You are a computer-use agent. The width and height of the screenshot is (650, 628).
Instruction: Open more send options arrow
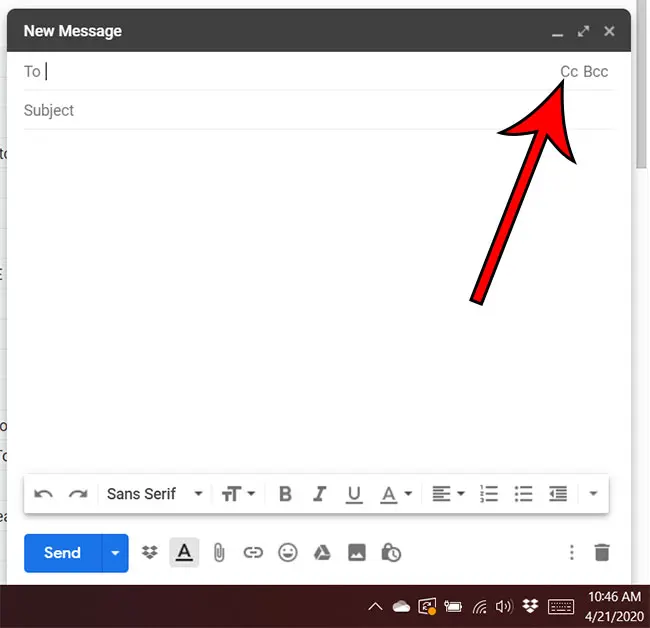[x=115, y=553]
